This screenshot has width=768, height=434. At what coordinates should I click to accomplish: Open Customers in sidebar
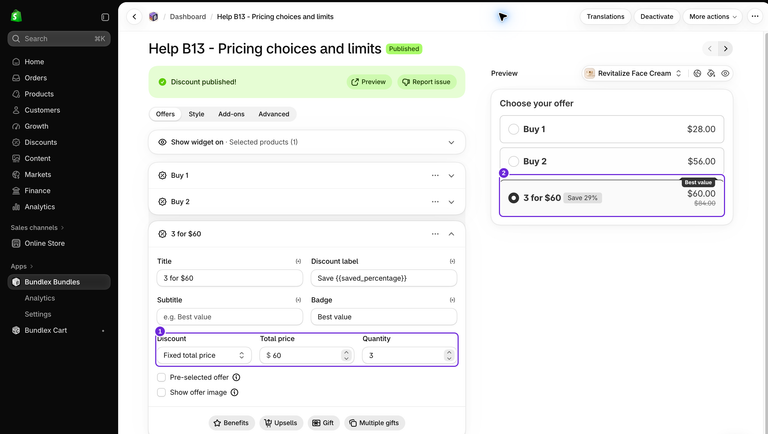pyautogui.click(x=42, y=110)
